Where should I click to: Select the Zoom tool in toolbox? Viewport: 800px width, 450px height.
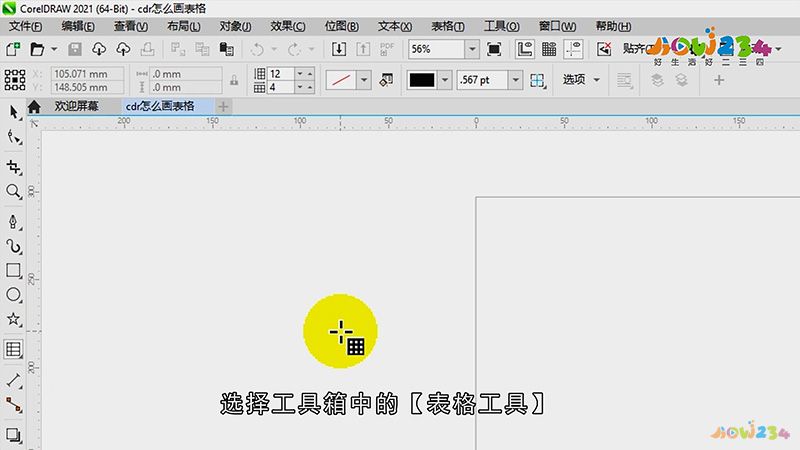[x=13, y=191]
